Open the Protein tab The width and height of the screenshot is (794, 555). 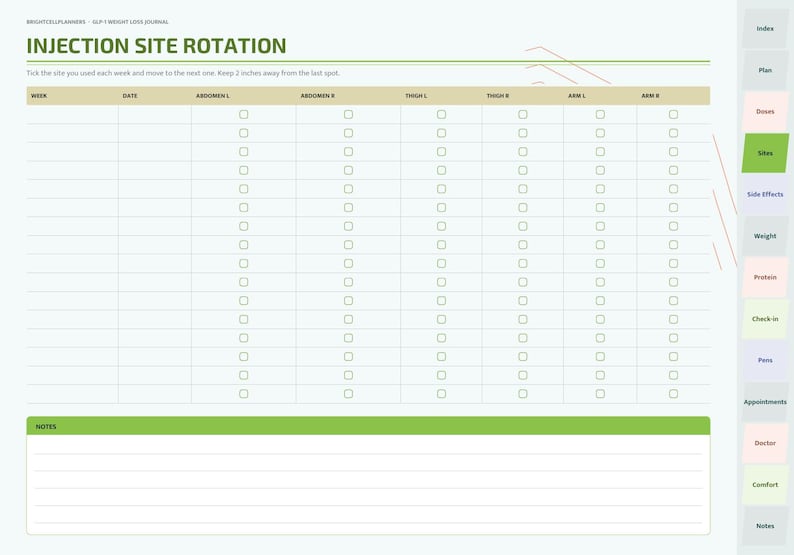coord(765,278)
